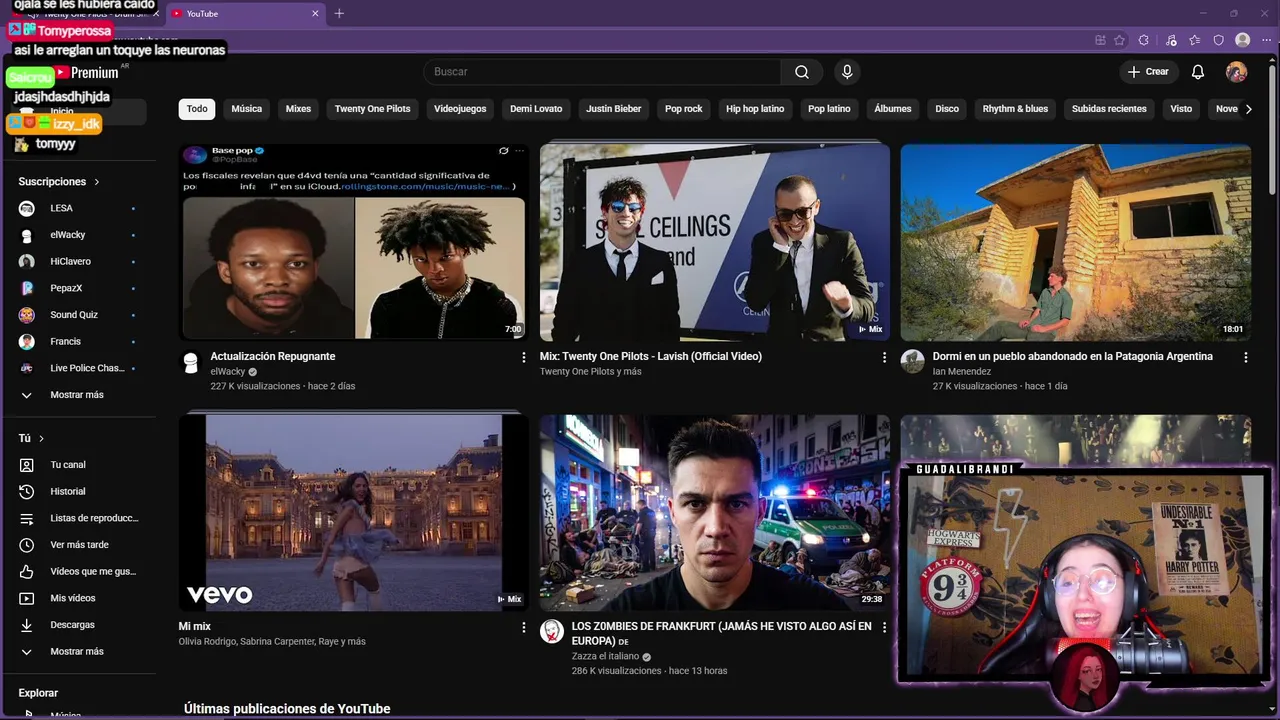Screen dimensions: 1280x720
Task: Select the Música filter chip
Action: click(x=247, y=109)
